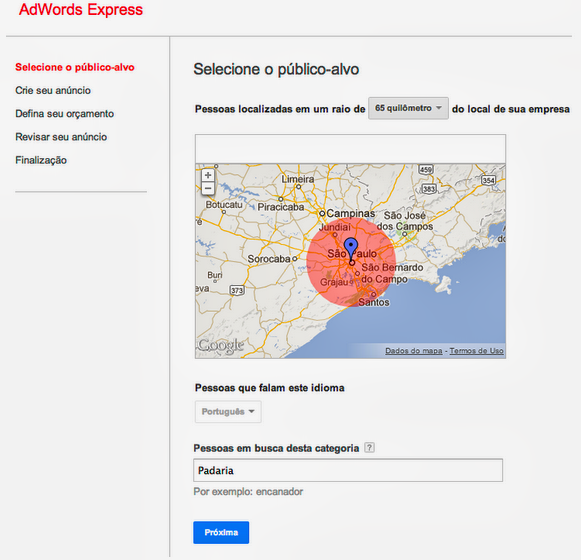581x560 pixels.
Task: Zoom in on the map
Action: click(x=208, y=175)
